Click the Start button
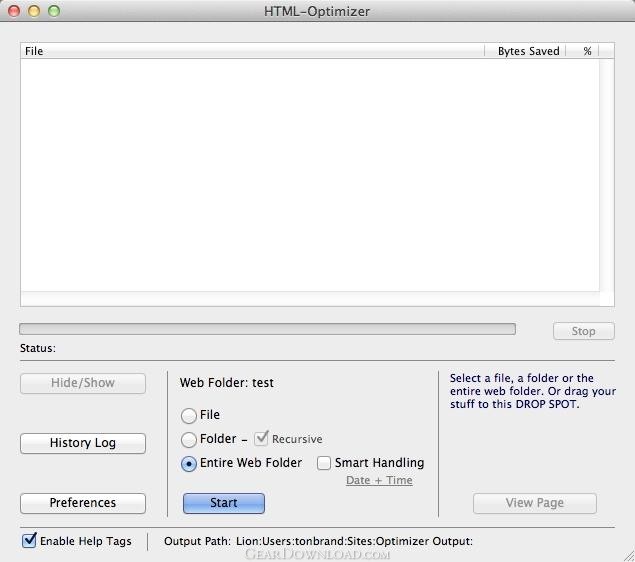 [224, 503]
